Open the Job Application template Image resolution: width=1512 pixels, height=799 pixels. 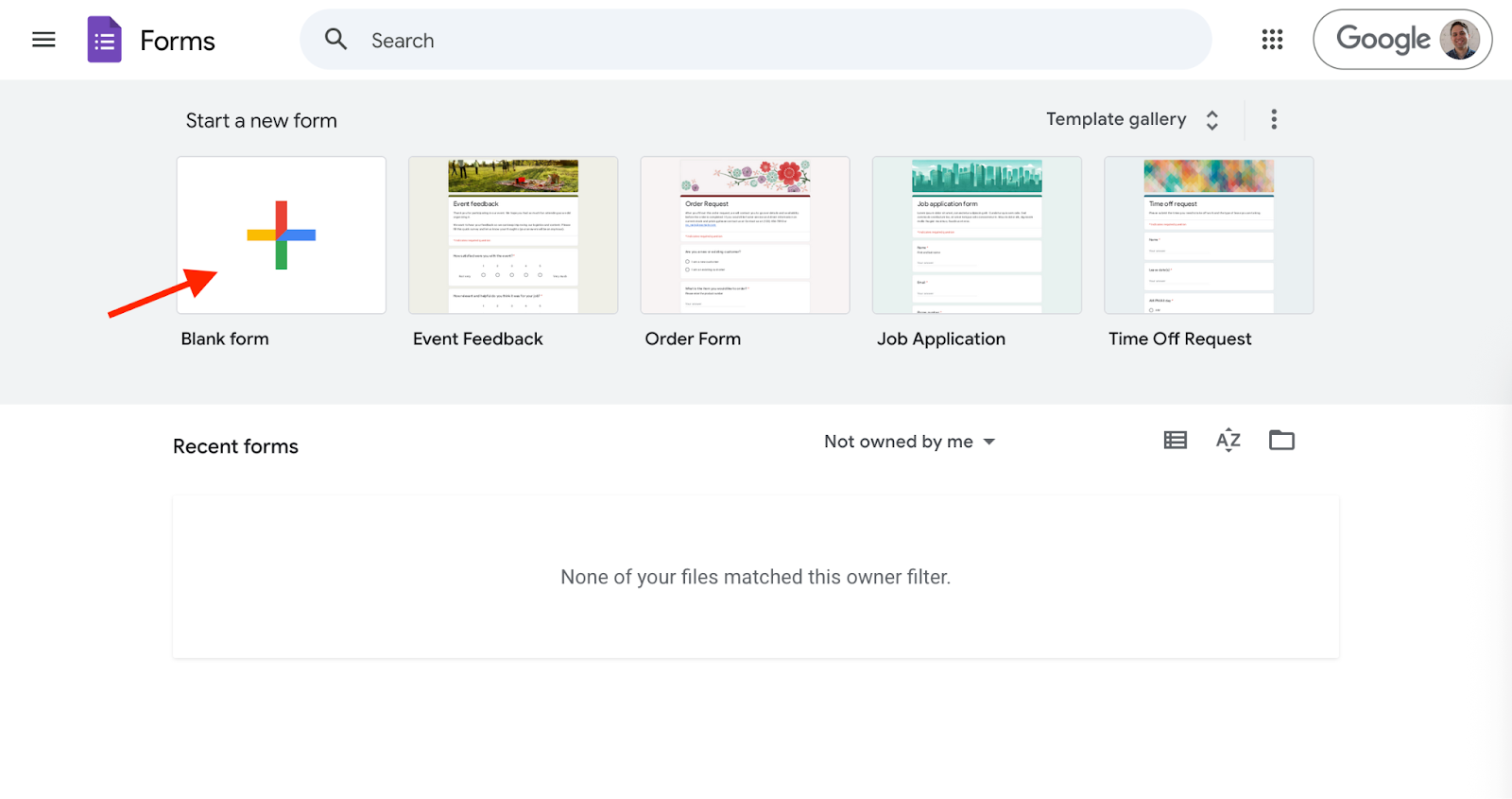point(977,235)
